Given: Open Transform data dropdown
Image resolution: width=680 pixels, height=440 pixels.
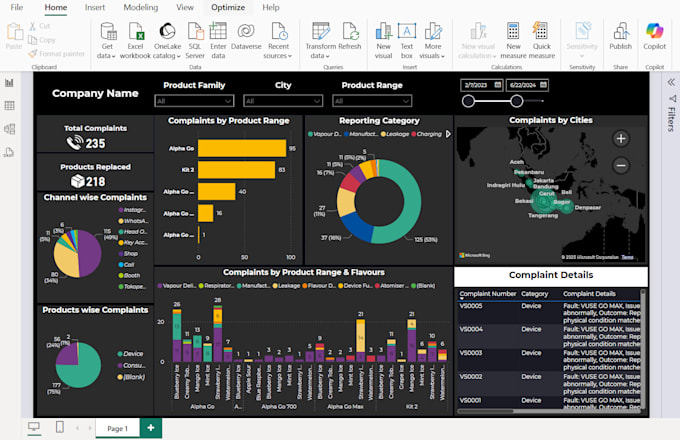Looking at the screenshot, I should tap(320, 41).
